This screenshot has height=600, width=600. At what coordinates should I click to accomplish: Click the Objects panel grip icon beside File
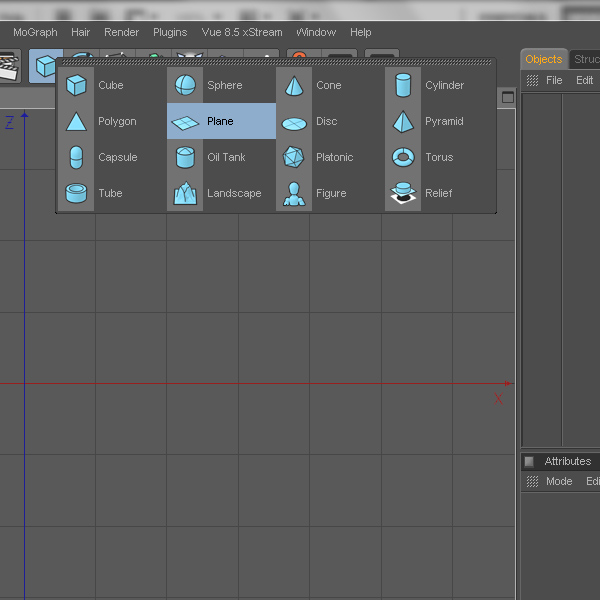(x=532, y=80)
